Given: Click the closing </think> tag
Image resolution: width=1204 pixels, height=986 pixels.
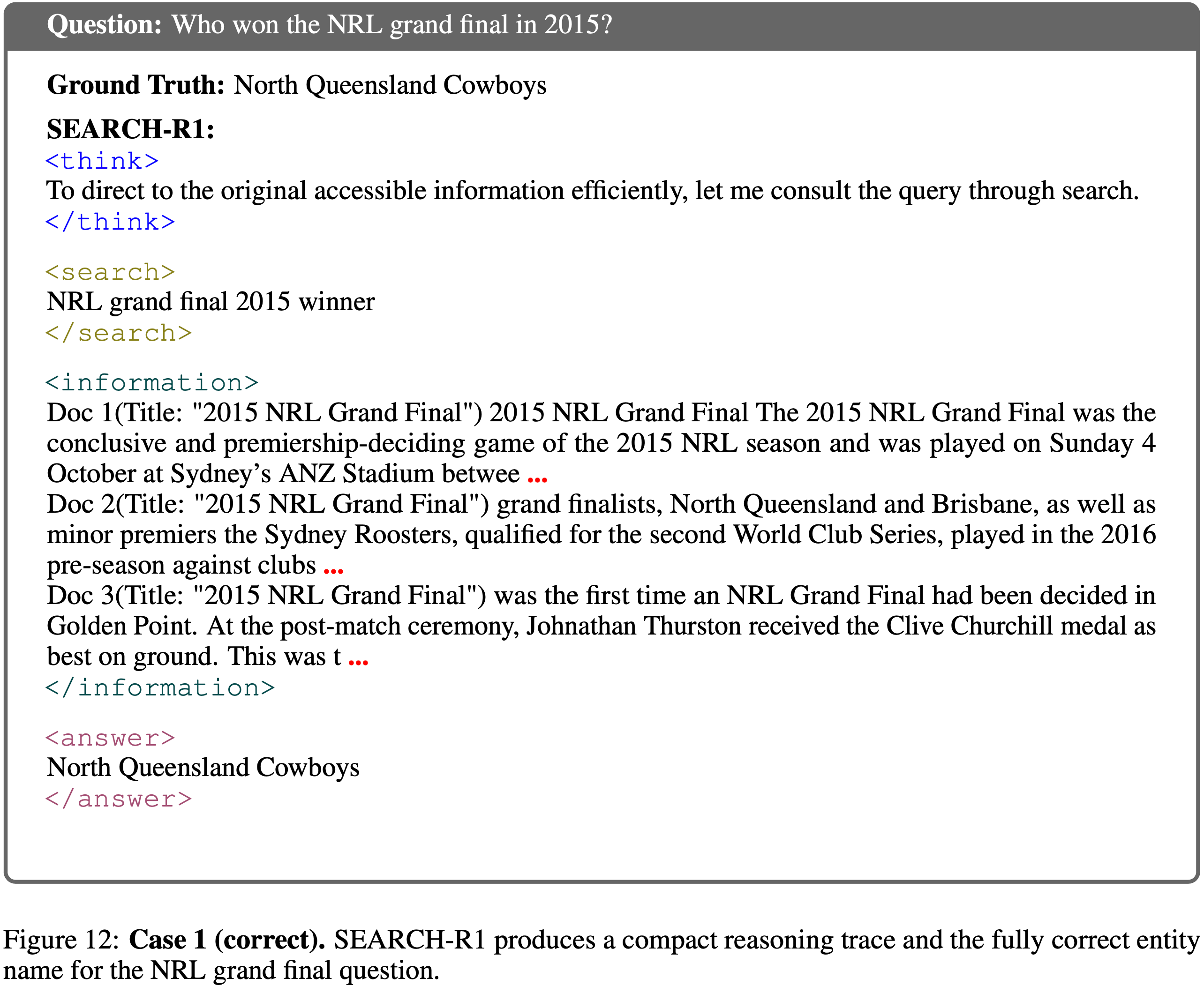Looking at the screenshot, I should 110,222.
